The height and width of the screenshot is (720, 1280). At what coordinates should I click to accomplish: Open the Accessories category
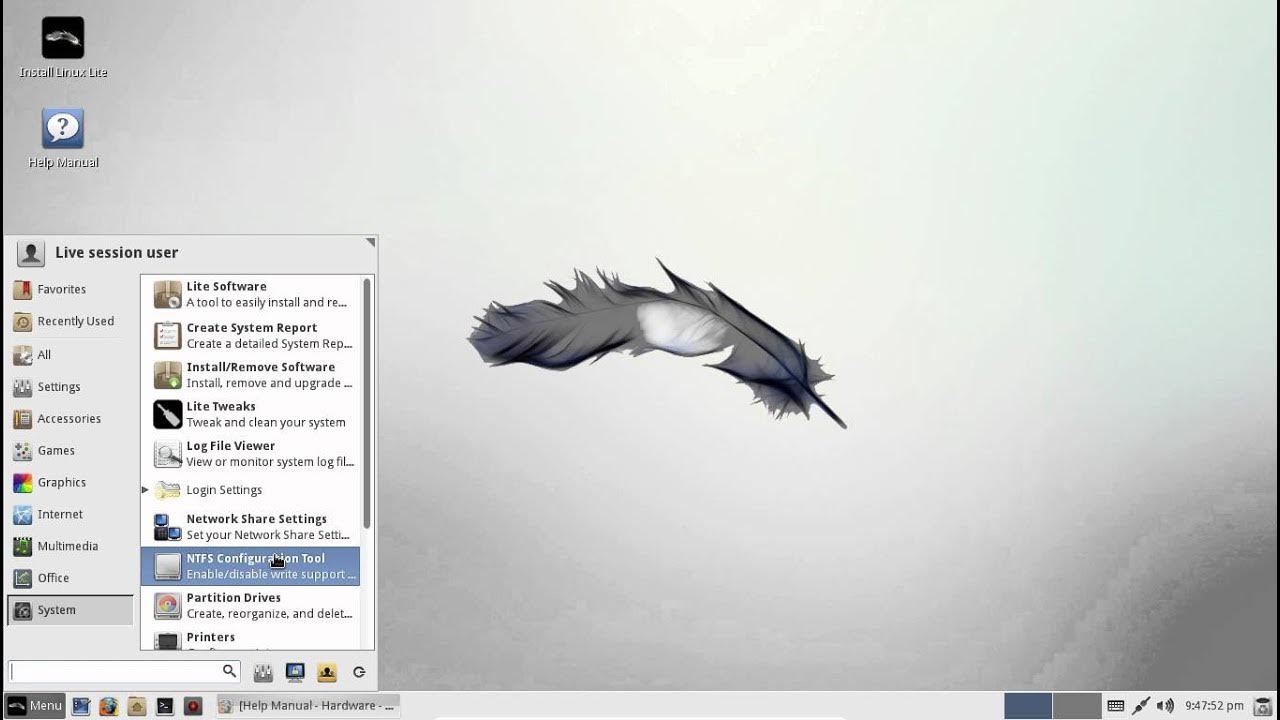(x=70, y=418)
